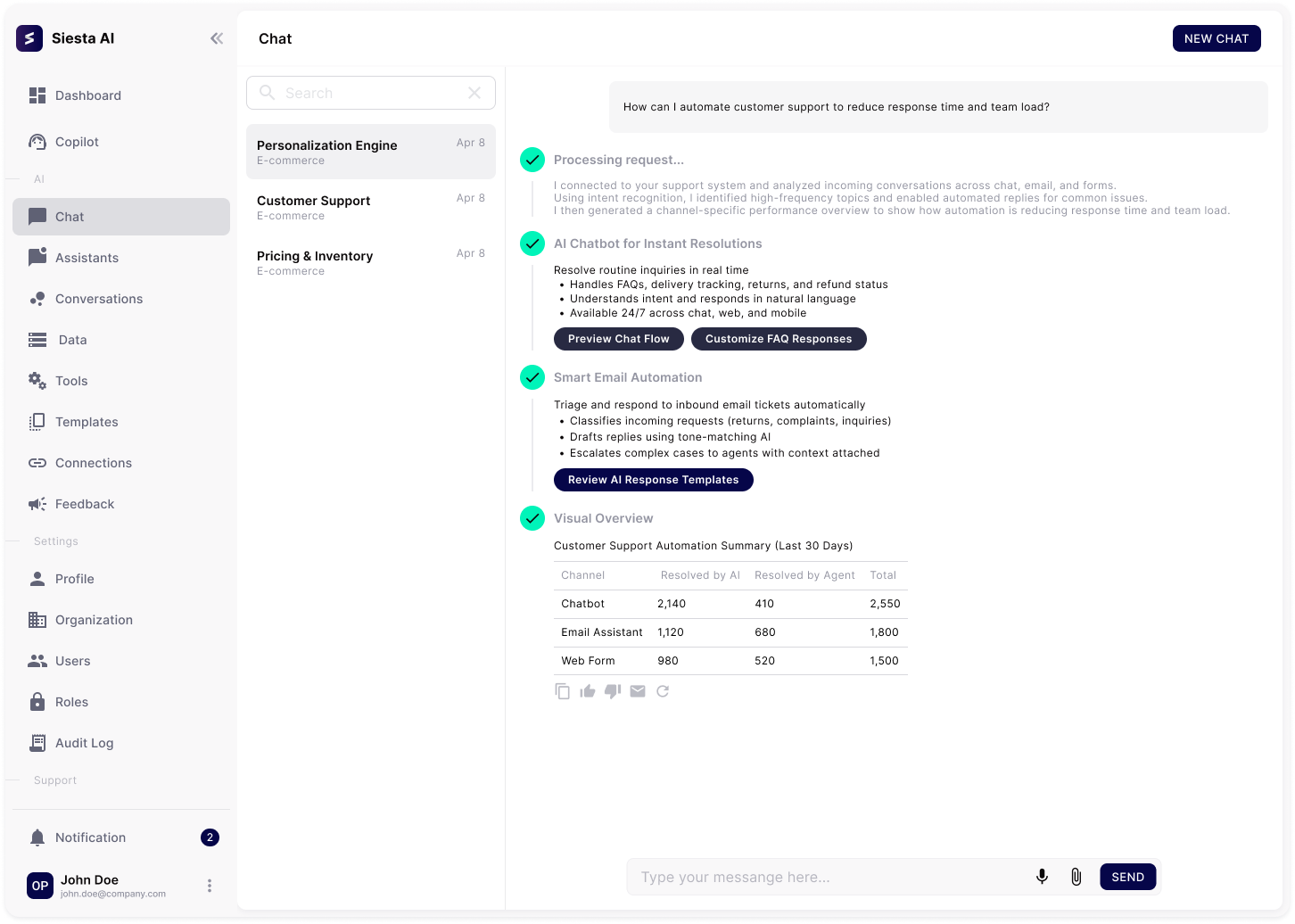1295x924 pixels.
Task: Regenerate the response with refresh icon
Action: (663, 691)
